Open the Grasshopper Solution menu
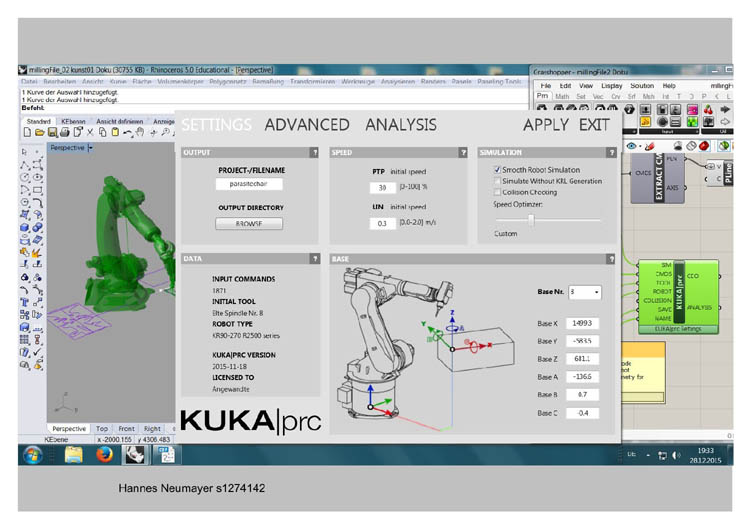The height and width of the screenshot is (529, 750). [642, 86]
